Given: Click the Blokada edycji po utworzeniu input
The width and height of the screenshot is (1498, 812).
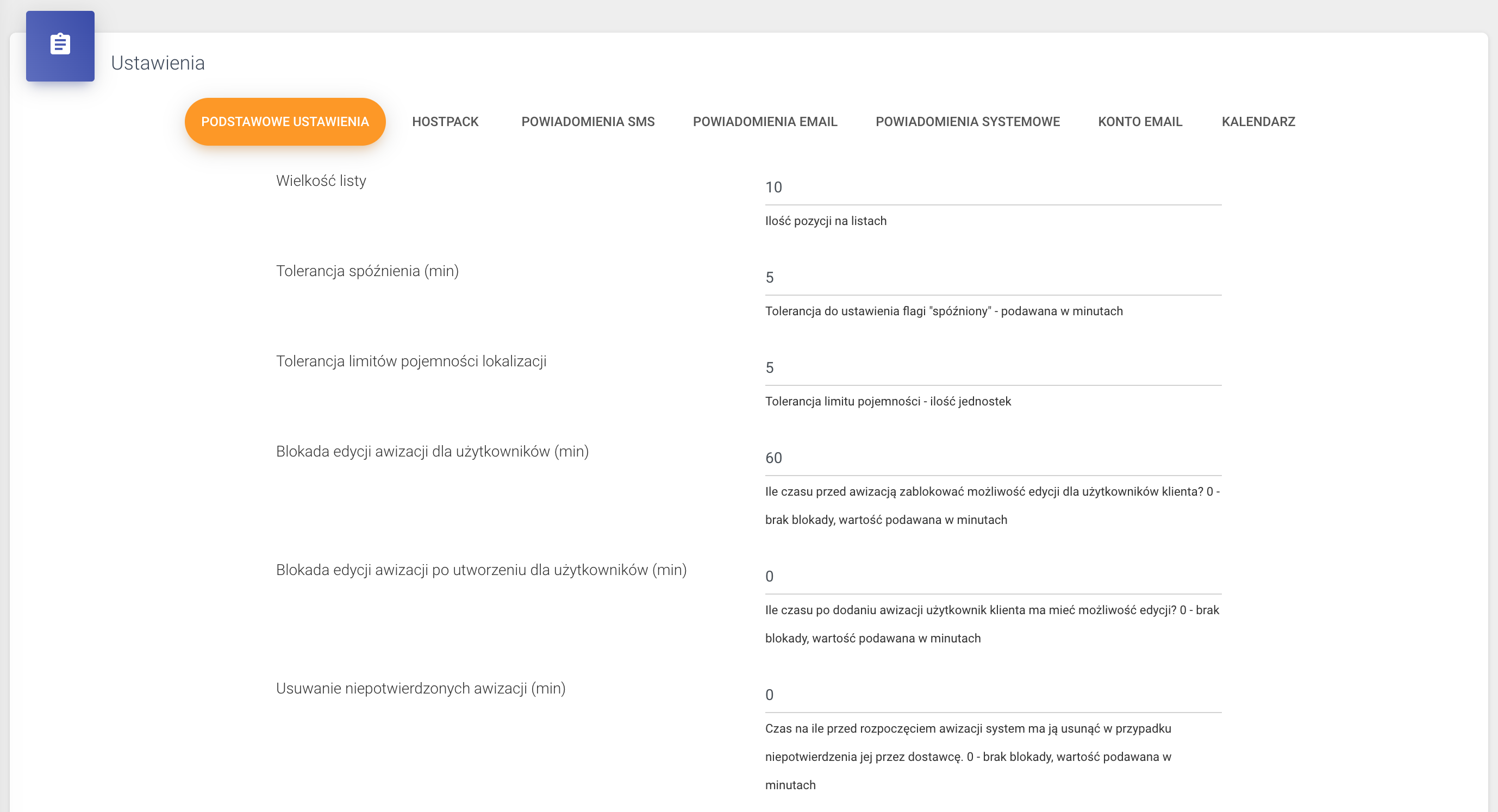Looking at the screenshot, I should 993,577.
